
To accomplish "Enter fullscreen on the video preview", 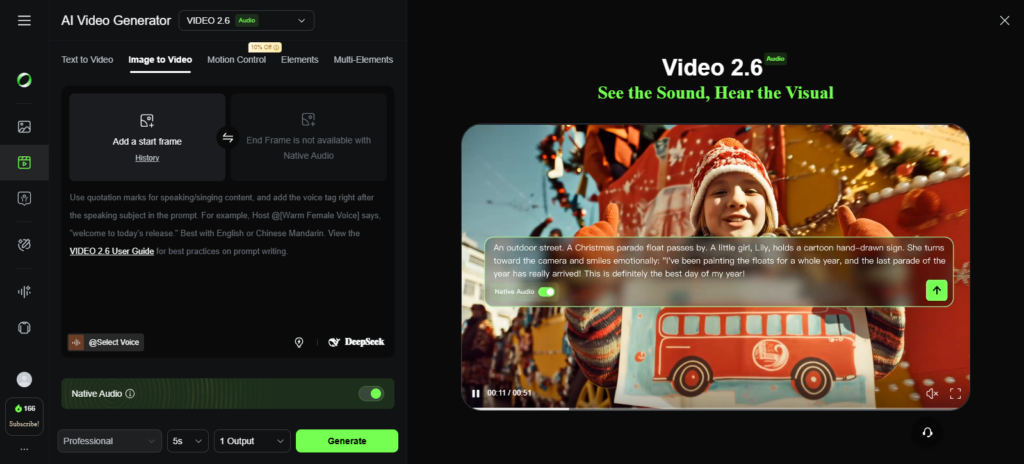I will (x=955, y=393).
